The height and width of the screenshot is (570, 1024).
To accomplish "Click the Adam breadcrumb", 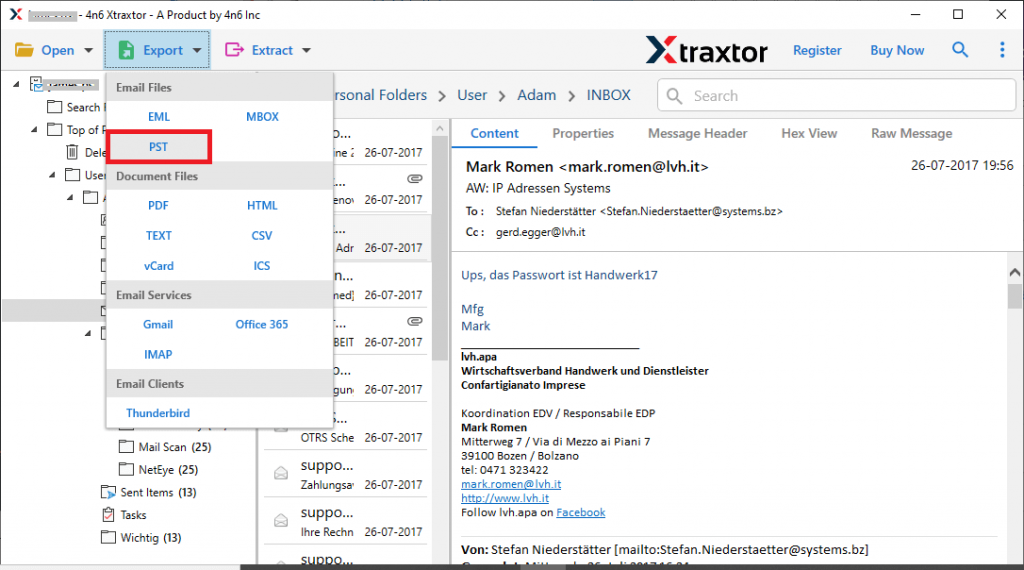I will tap(537, 95).
